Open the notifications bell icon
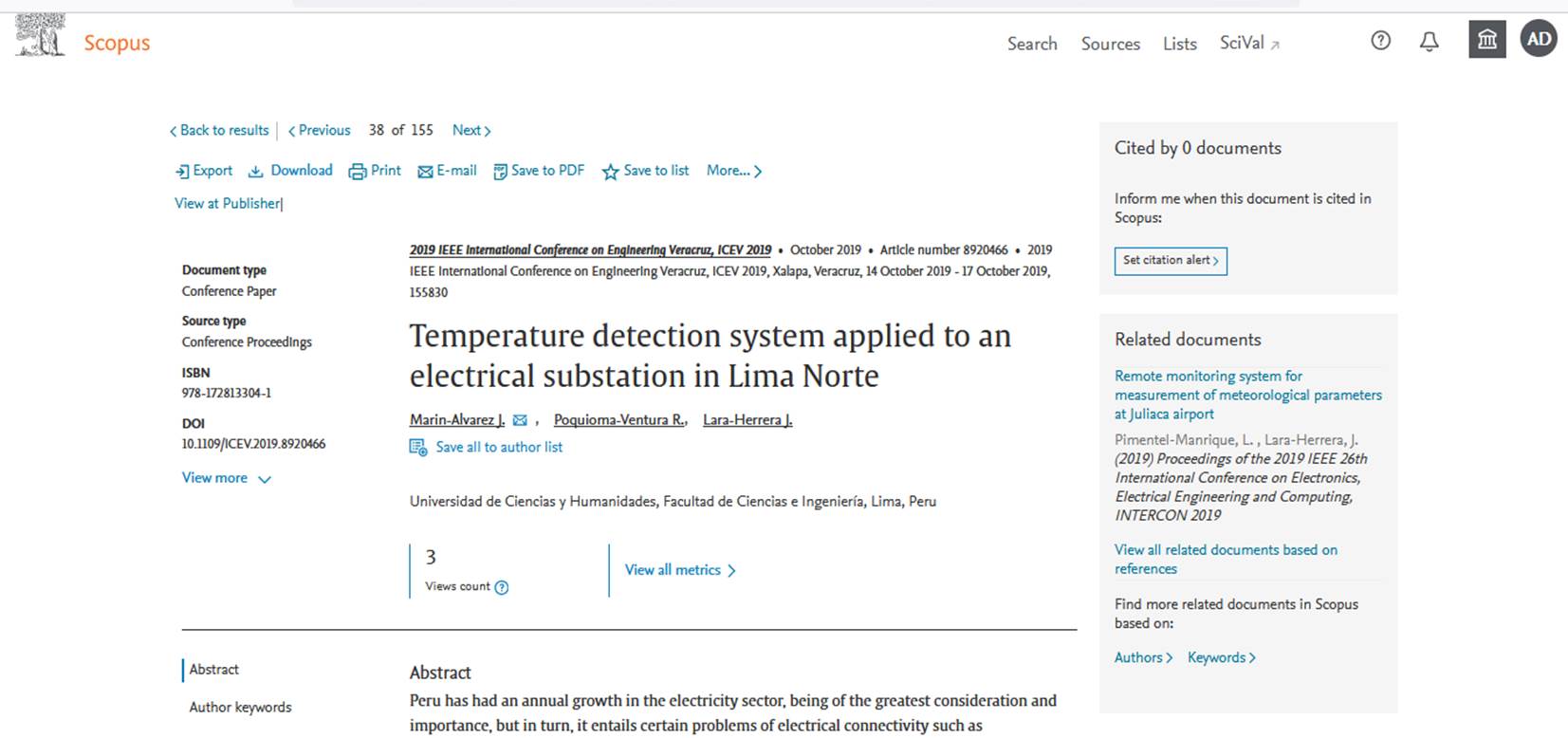Viewport: 1568px width, 738px height. (1430, 41)
